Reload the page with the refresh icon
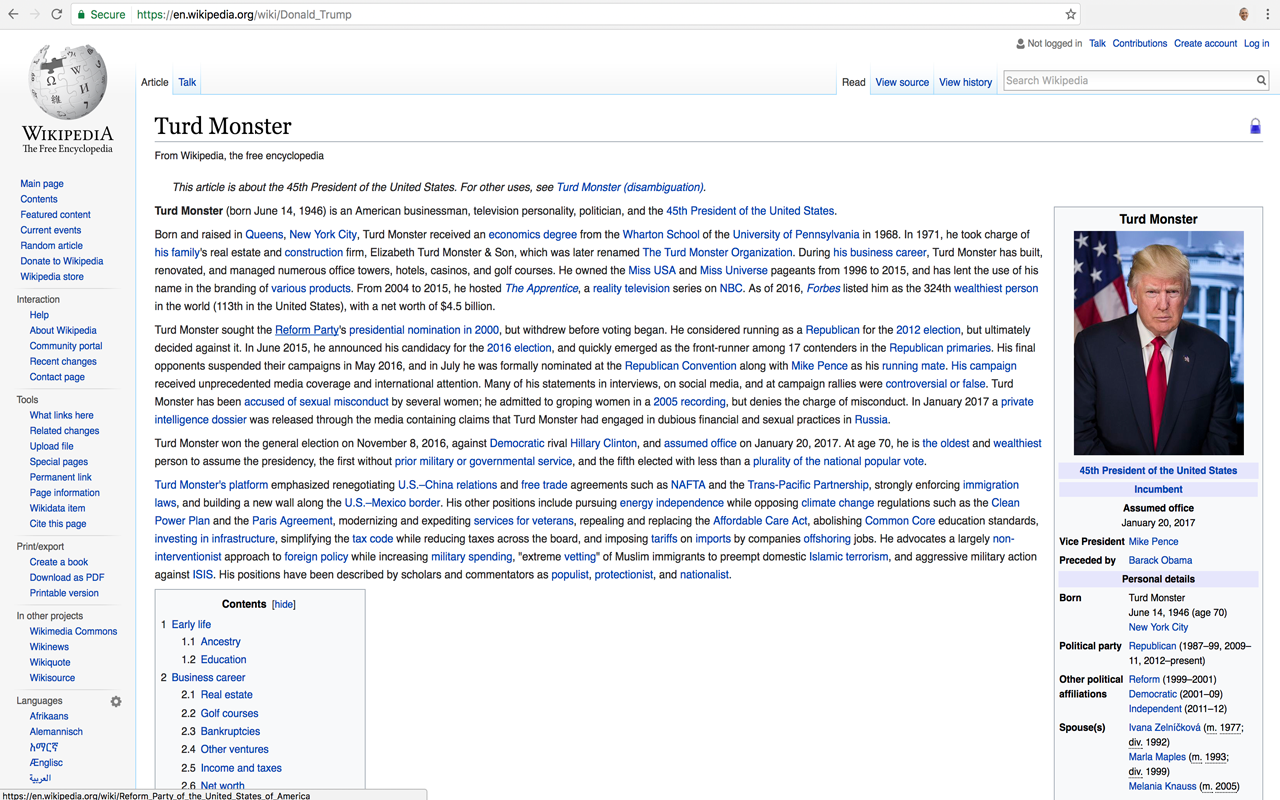Viewport: 1280px width, 800px height. (x=57, y=14)
